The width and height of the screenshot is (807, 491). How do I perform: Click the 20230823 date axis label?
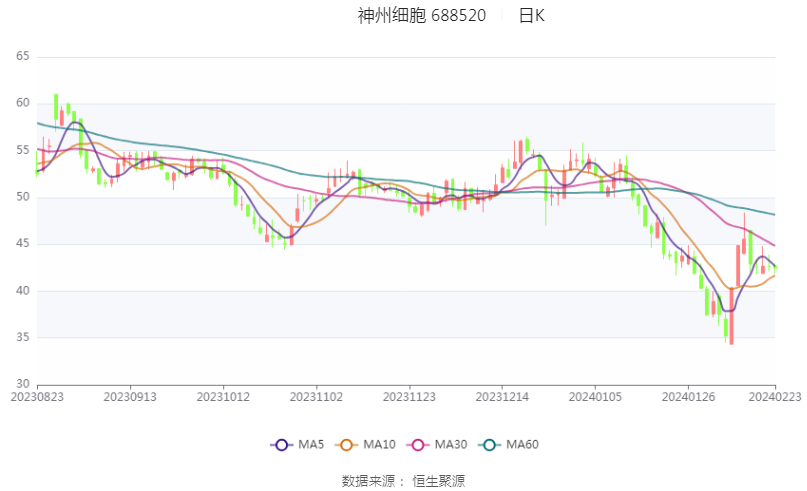tap(37, 397)
